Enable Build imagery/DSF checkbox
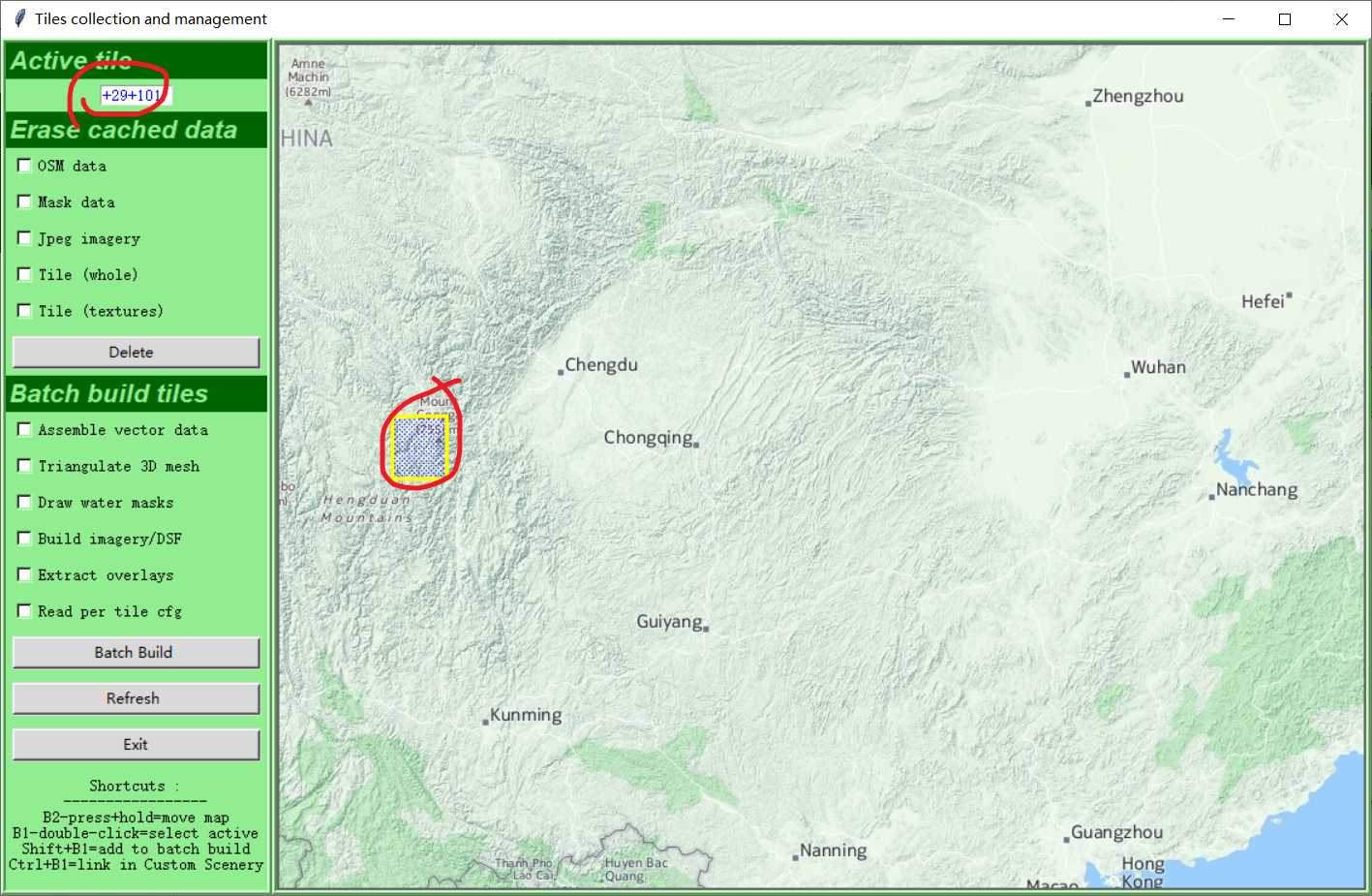 (24, 539)
